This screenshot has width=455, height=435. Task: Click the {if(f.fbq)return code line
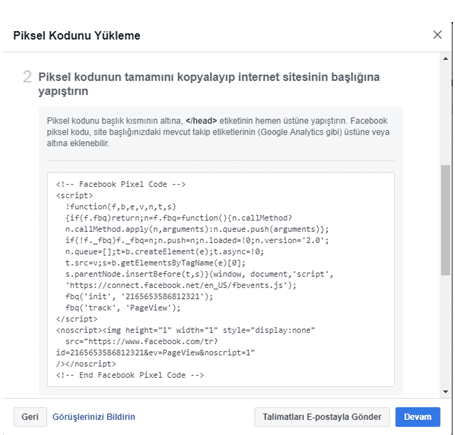pos(179,218)
